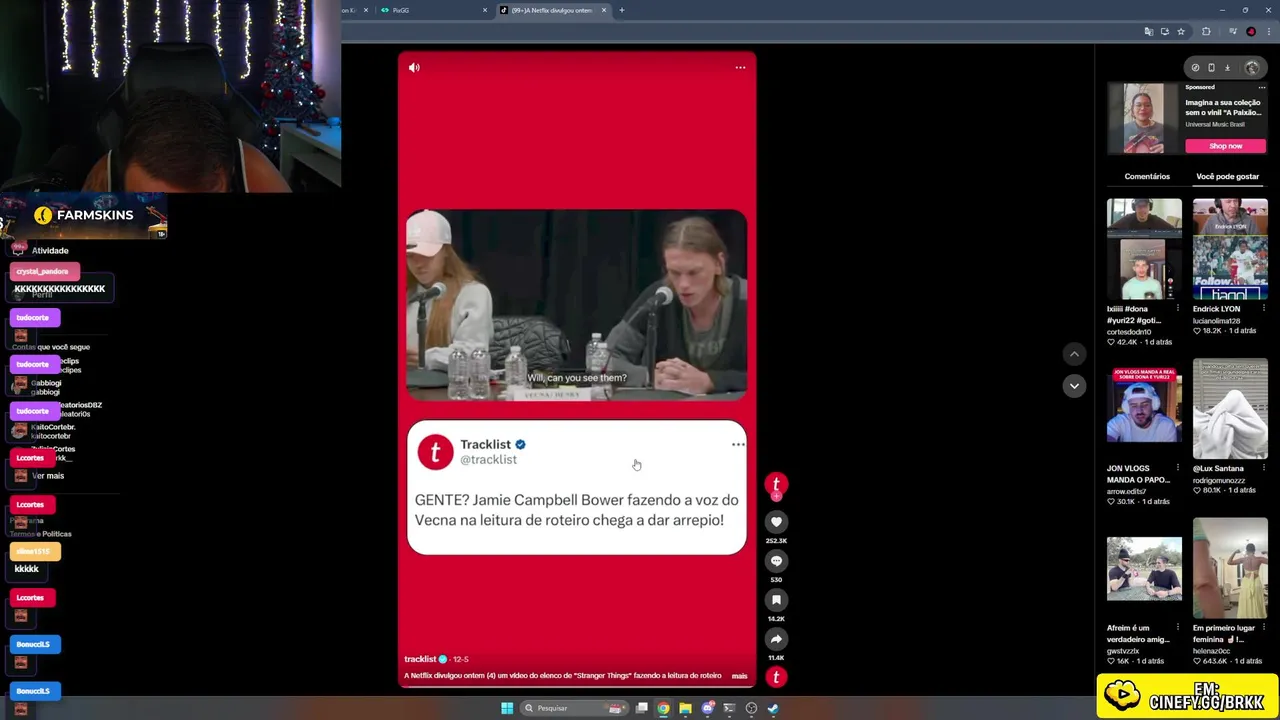This screenshot has width=1280, height=720.
Task: Open a new browser tab
Action: click(x=621, y=10)
